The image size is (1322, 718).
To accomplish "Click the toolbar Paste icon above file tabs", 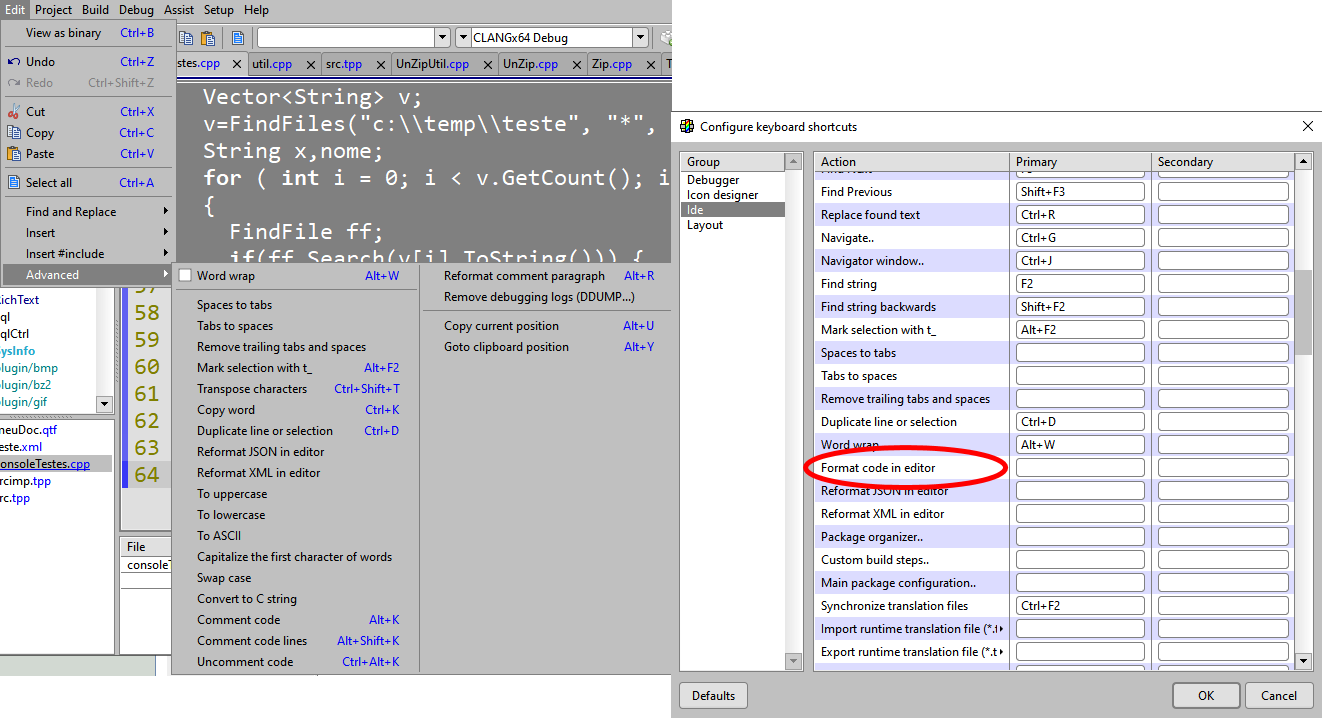I will coord(208,38).
